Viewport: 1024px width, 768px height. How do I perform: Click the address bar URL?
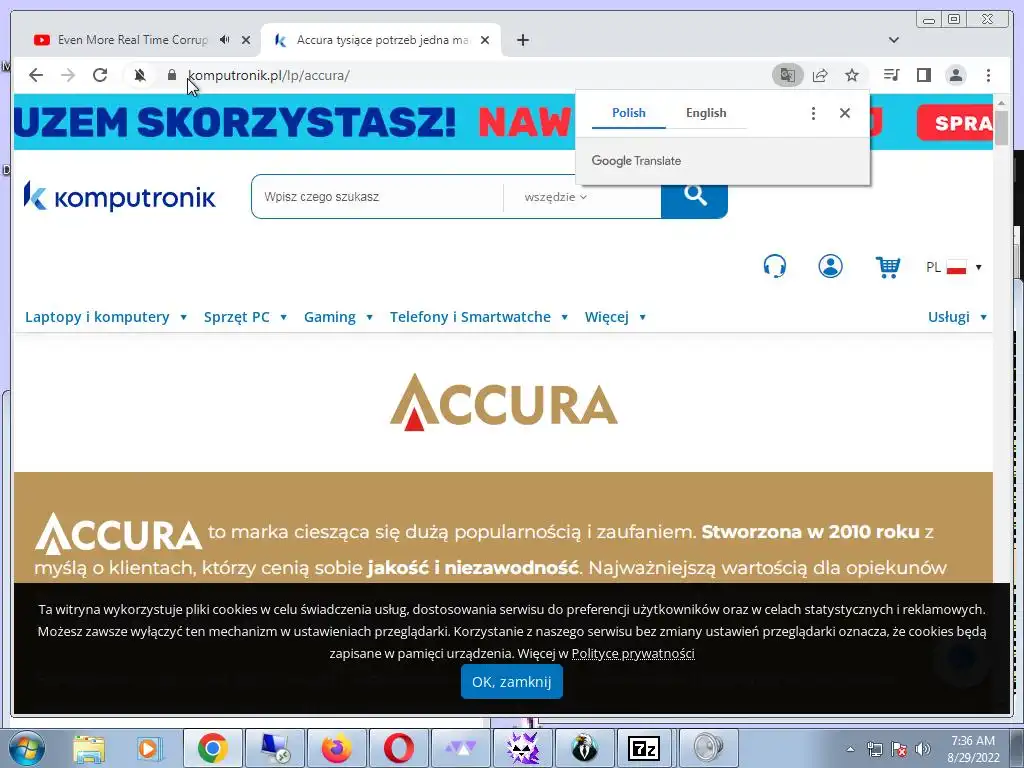pyautogui.click(x=268, y=75)
